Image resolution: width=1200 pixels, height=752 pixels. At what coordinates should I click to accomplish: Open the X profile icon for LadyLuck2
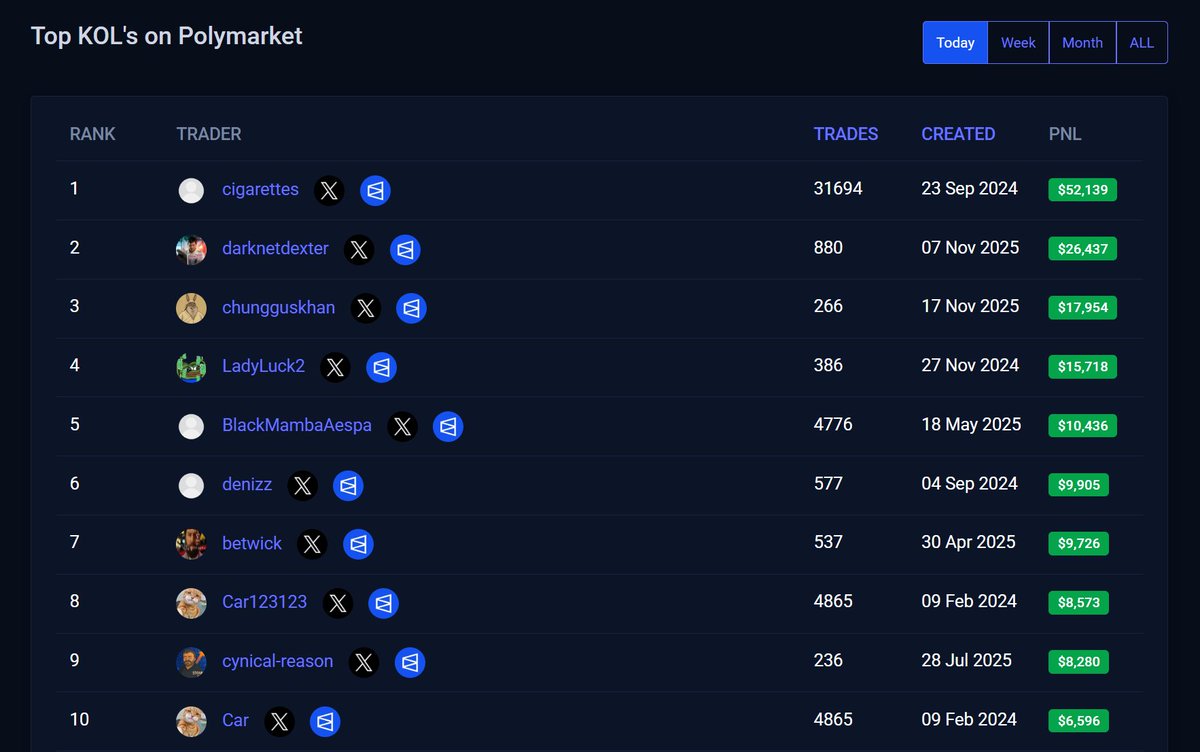335,367
